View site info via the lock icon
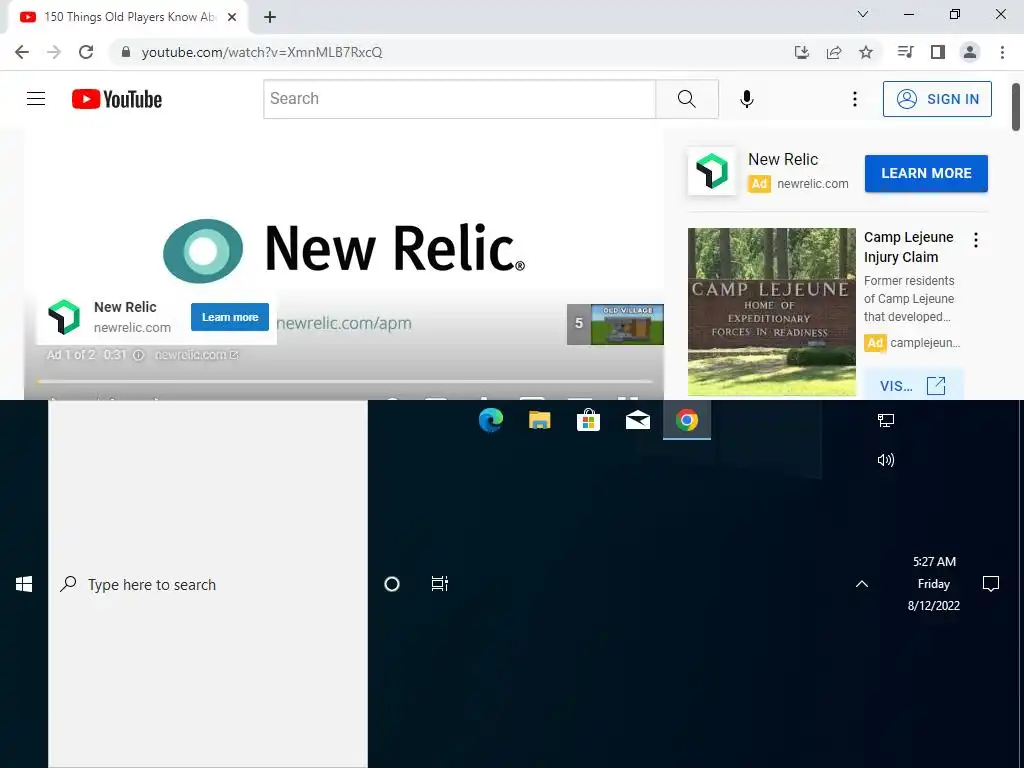1024x768 pixels. coord(126,52)
